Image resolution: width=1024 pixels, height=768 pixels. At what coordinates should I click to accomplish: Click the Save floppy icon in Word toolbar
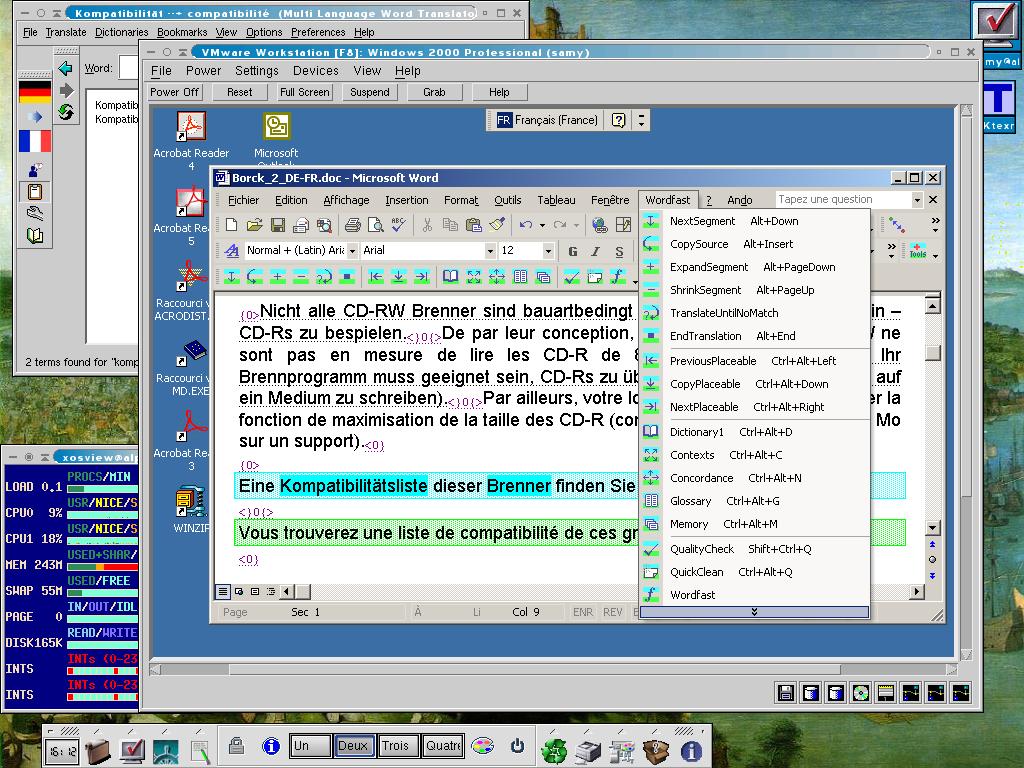point(278,225)
